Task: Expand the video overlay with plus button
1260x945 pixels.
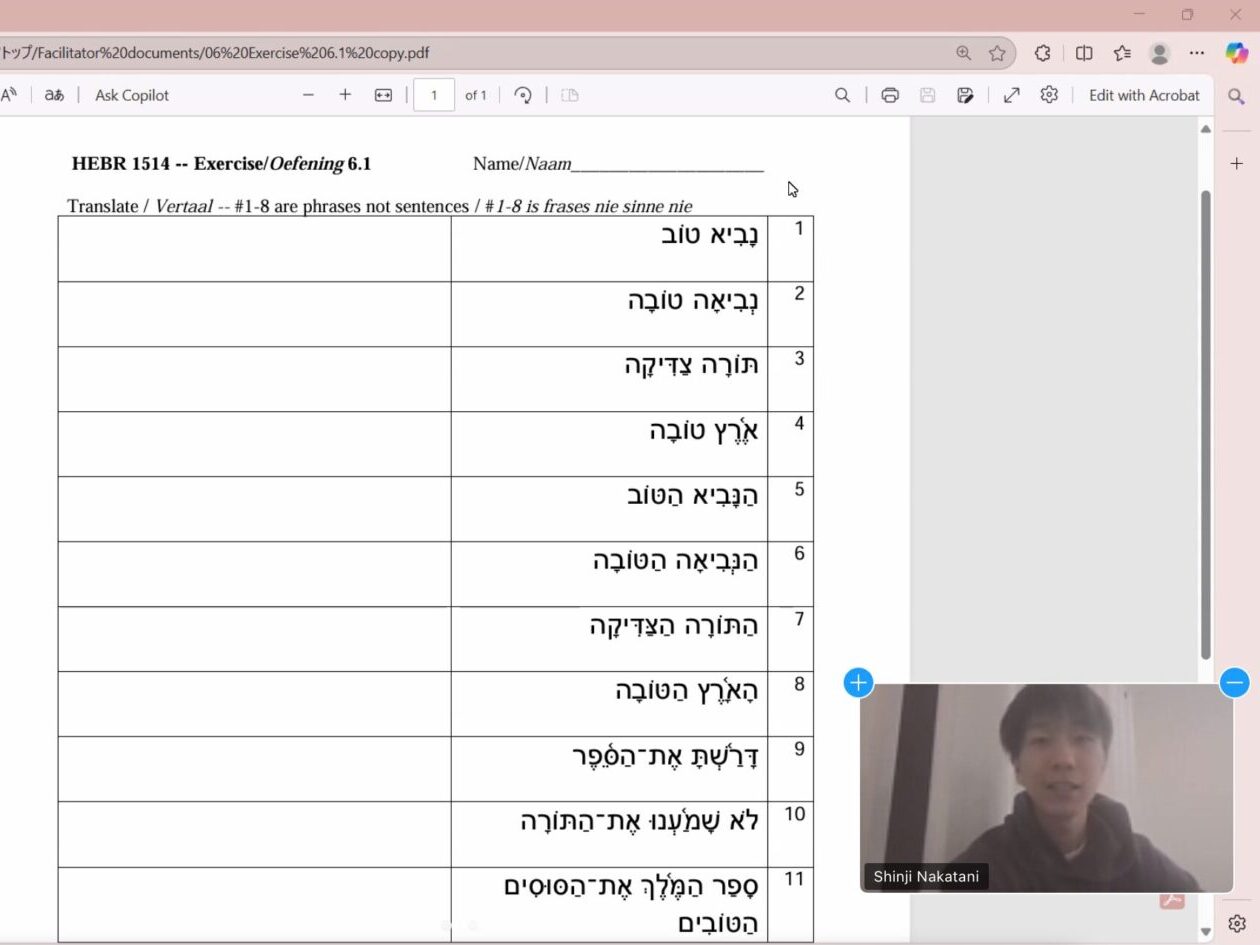Action: click(x=858, y=683)
